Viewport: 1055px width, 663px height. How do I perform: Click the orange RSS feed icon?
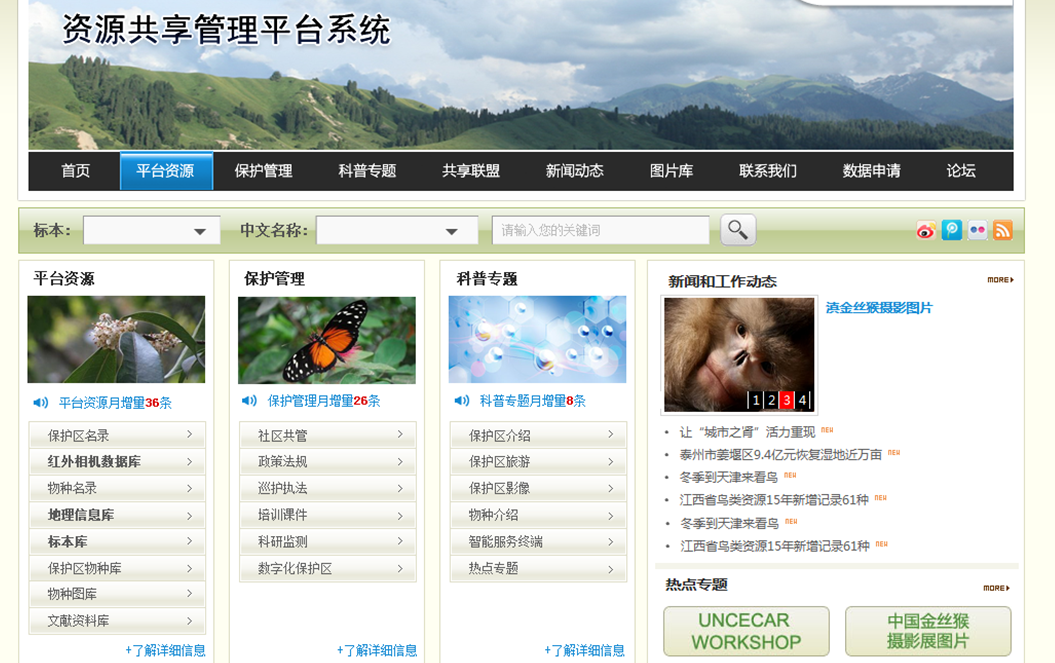pyautogui.click(x=1003, y=230)
